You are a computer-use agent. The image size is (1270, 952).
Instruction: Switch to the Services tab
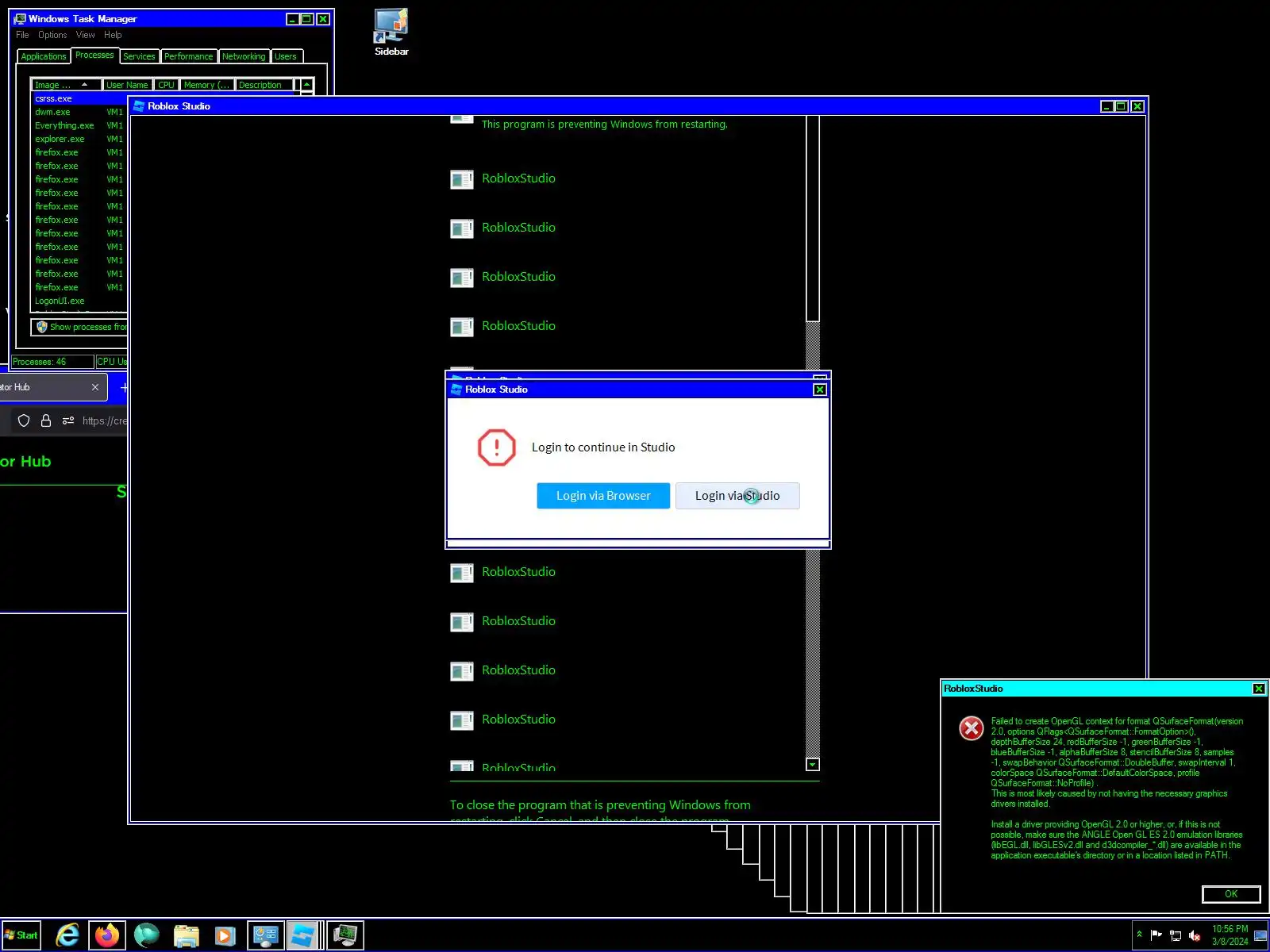[139, 56]
